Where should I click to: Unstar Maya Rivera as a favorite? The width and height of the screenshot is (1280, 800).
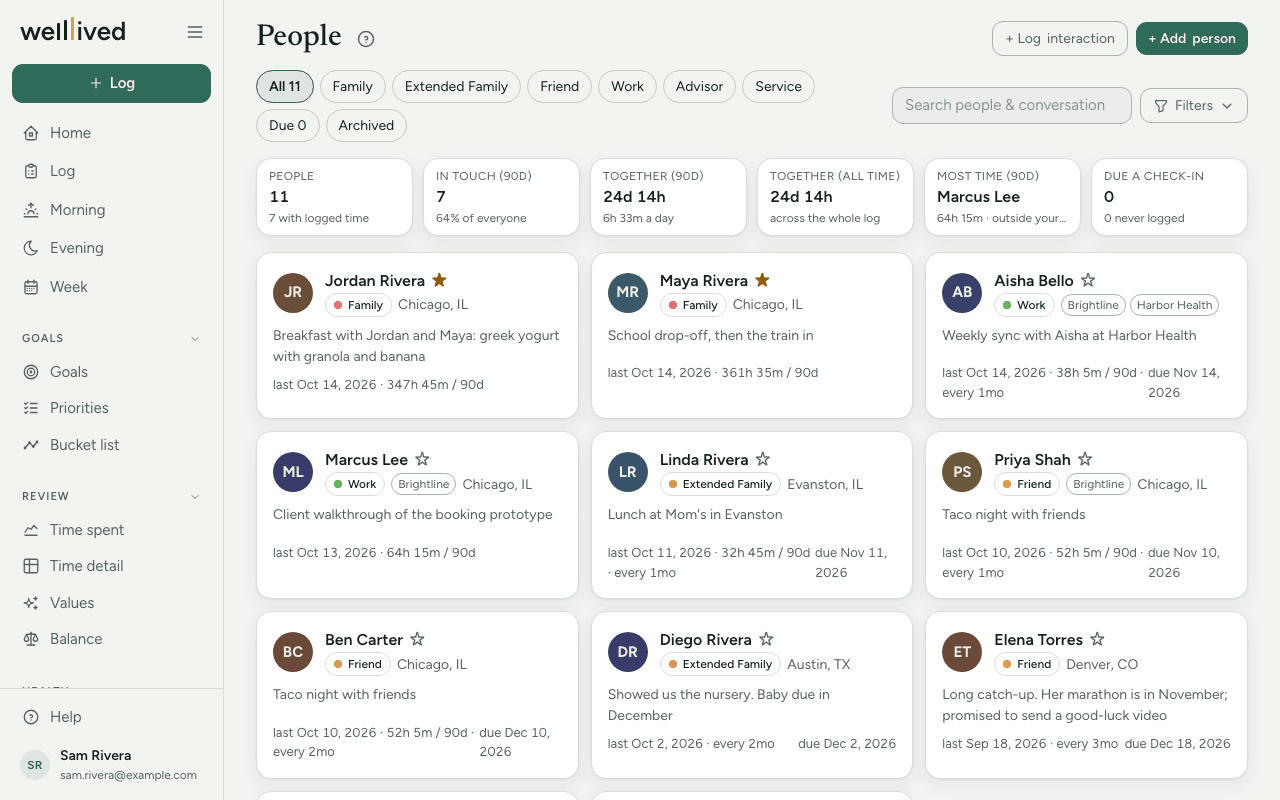click(x=762, y=280)
